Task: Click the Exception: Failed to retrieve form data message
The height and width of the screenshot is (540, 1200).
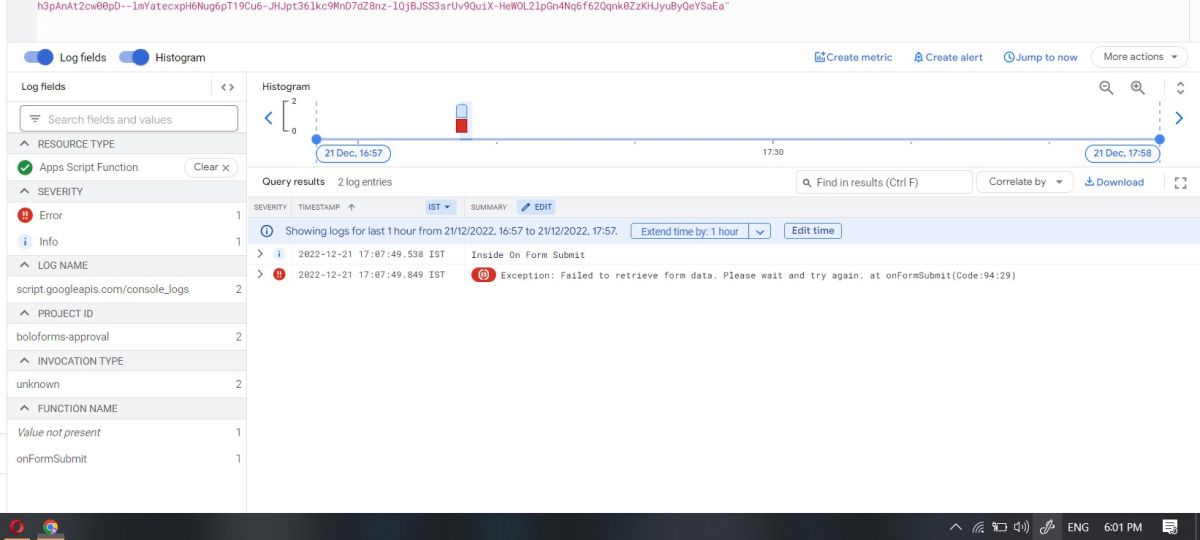Action: point(758,275)
